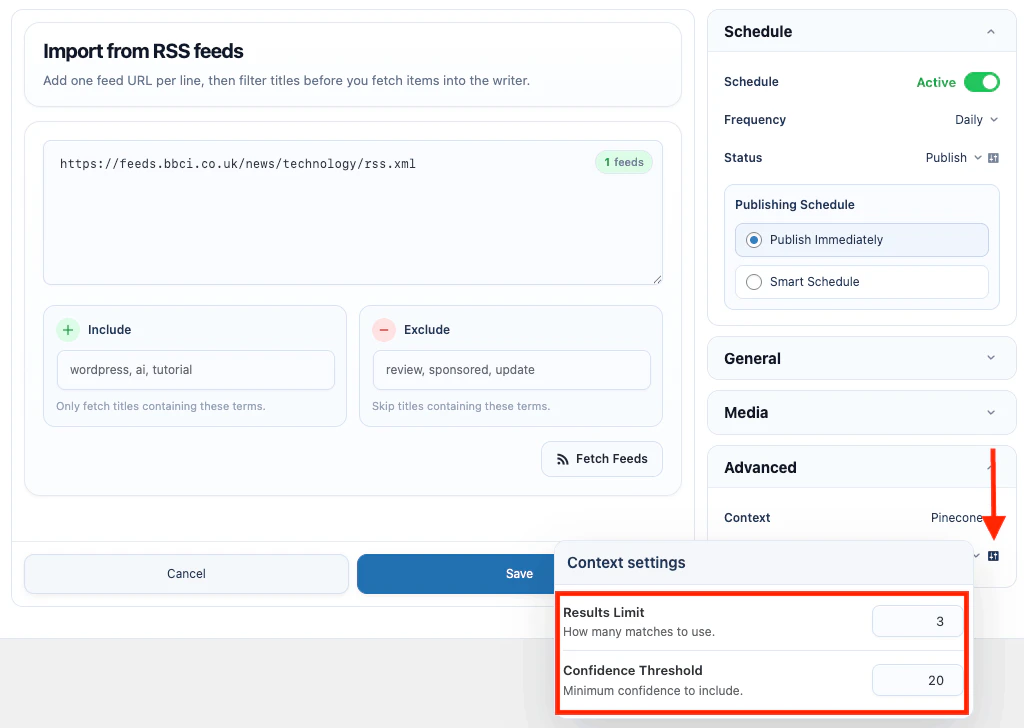Click 'Minimum confidence to include.' description
1024x728 pixels.
click(x=653, y=691)
